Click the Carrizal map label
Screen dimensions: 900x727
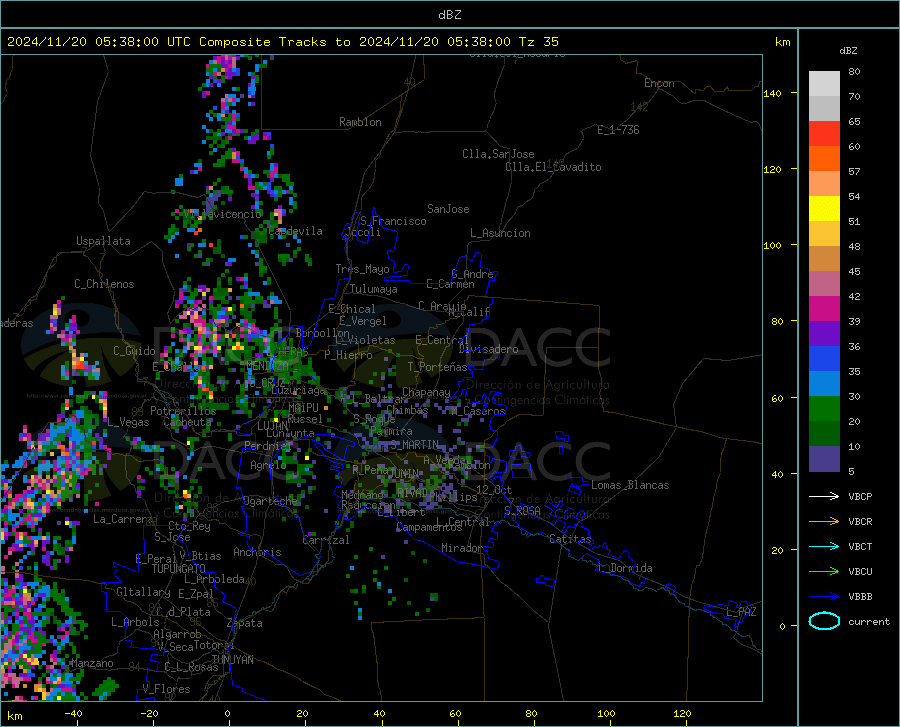(326, 541)
